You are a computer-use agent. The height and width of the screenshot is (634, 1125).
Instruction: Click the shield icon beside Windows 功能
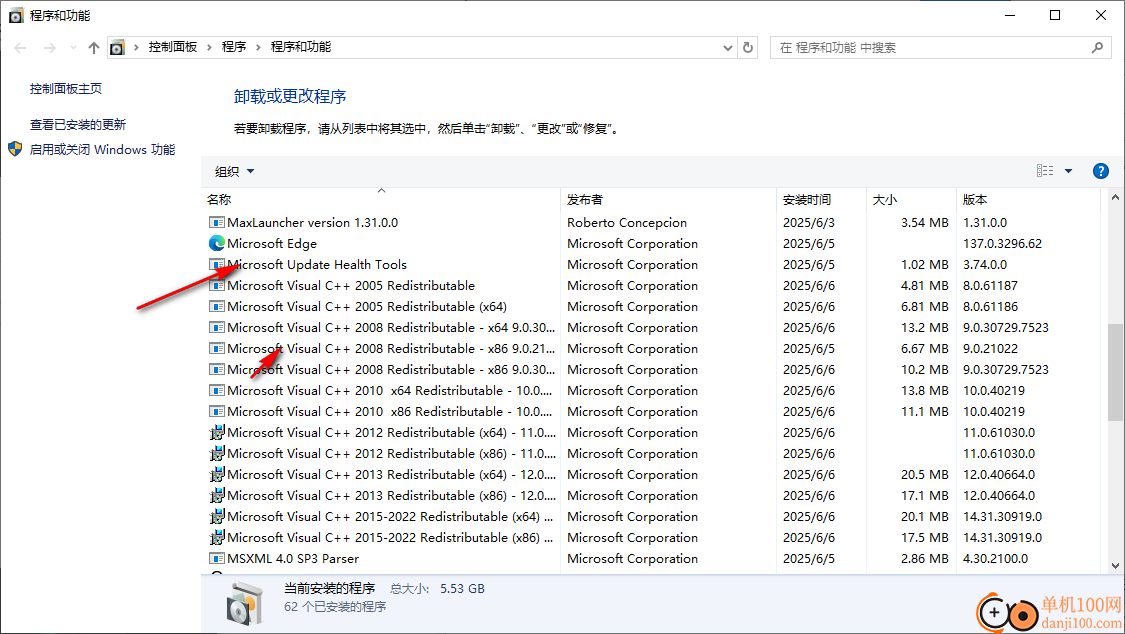(x=15, y=149)
